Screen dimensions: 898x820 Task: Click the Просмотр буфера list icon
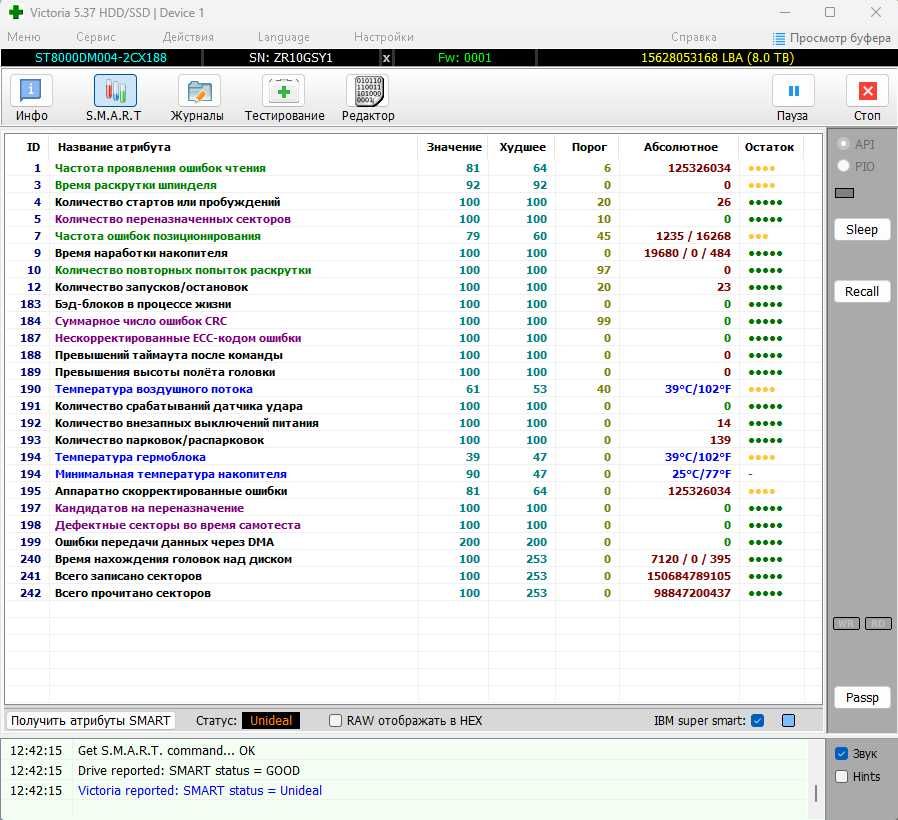[779, 38]
